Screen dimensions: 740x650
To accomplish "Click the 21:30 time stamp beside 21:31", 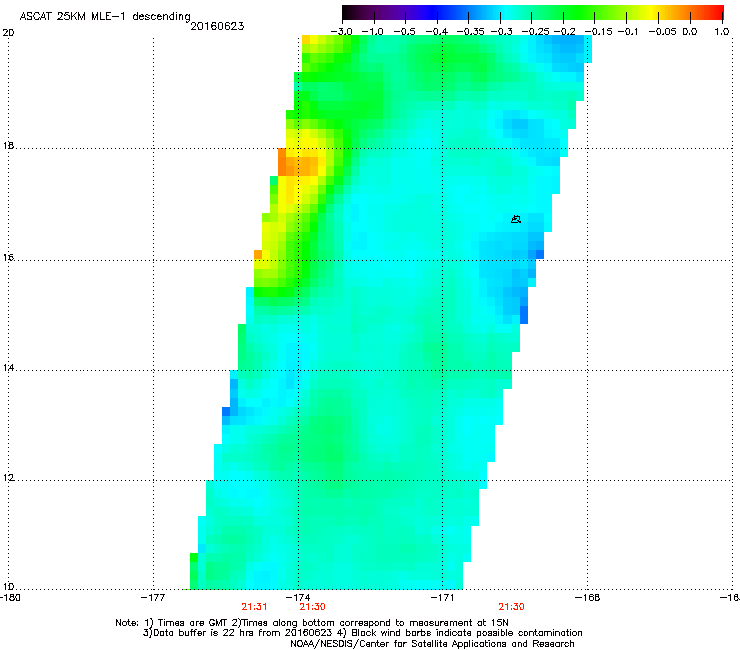I will pos(312,607).
